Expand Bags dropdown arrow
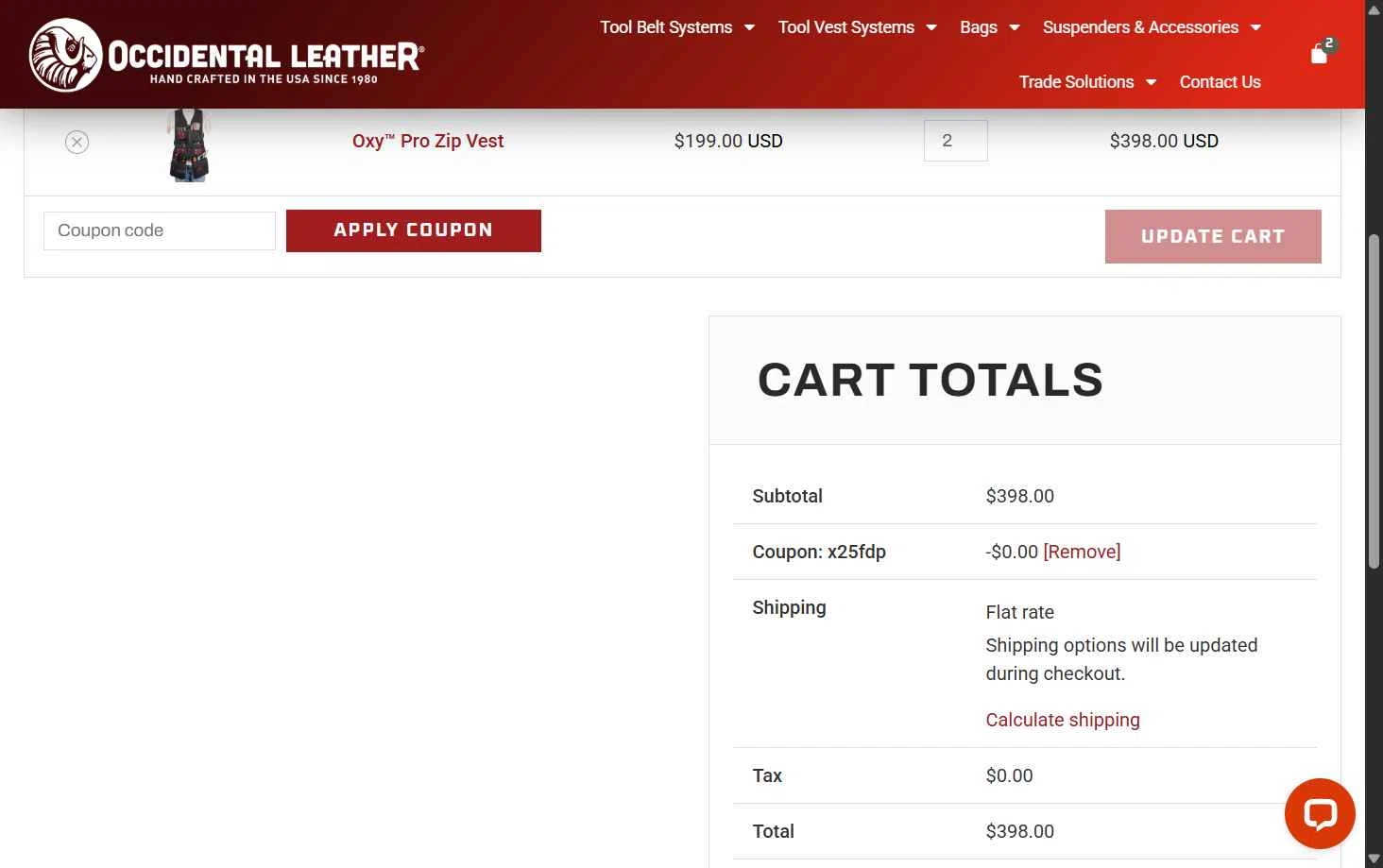Image resolution: width=1383 pixels, height=868 pixels. 1015,27
